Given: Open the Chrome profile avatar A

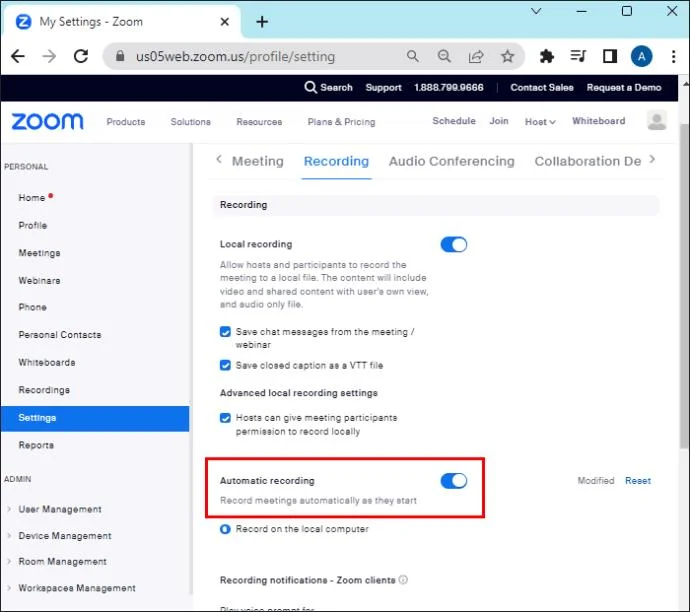Looking at the screenshot, I should point(642,56).
